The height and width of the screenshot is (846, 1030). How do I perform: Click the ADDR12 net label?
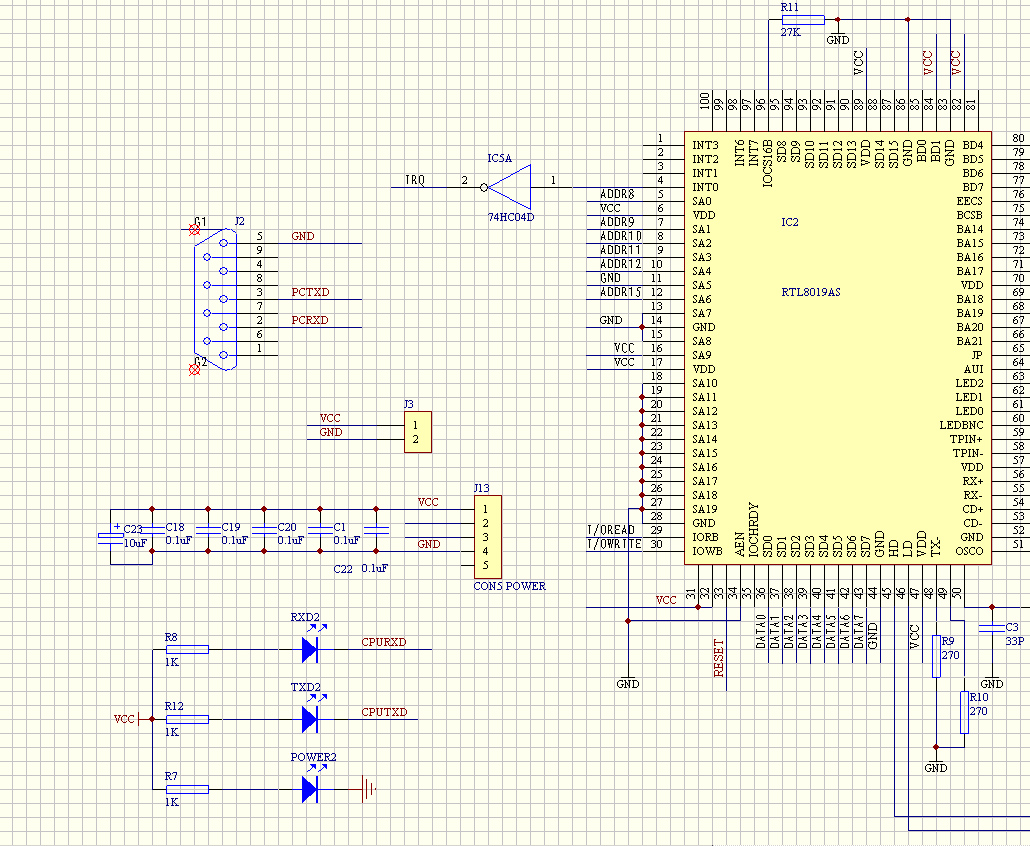pyautogui.click(x=621, y=264)
